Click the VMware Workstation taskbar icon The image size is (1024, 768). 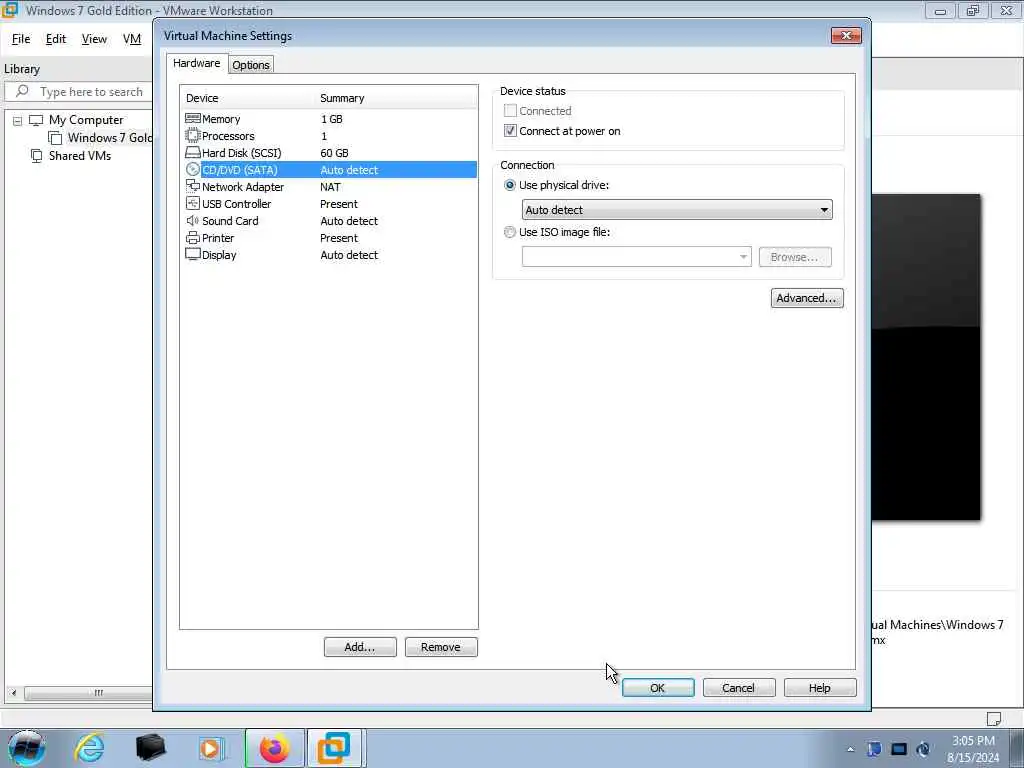(334, 748)
